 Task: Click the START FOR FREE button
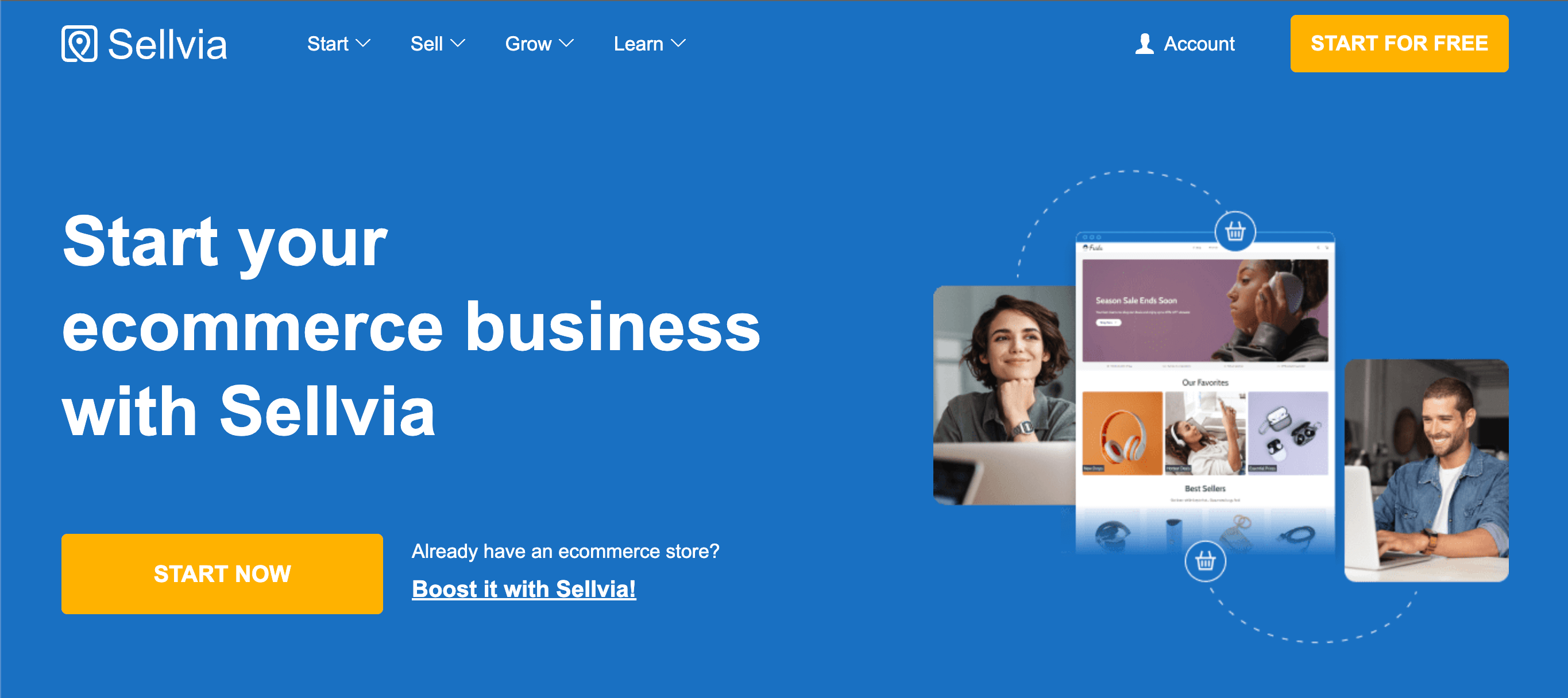(1399, 44)
